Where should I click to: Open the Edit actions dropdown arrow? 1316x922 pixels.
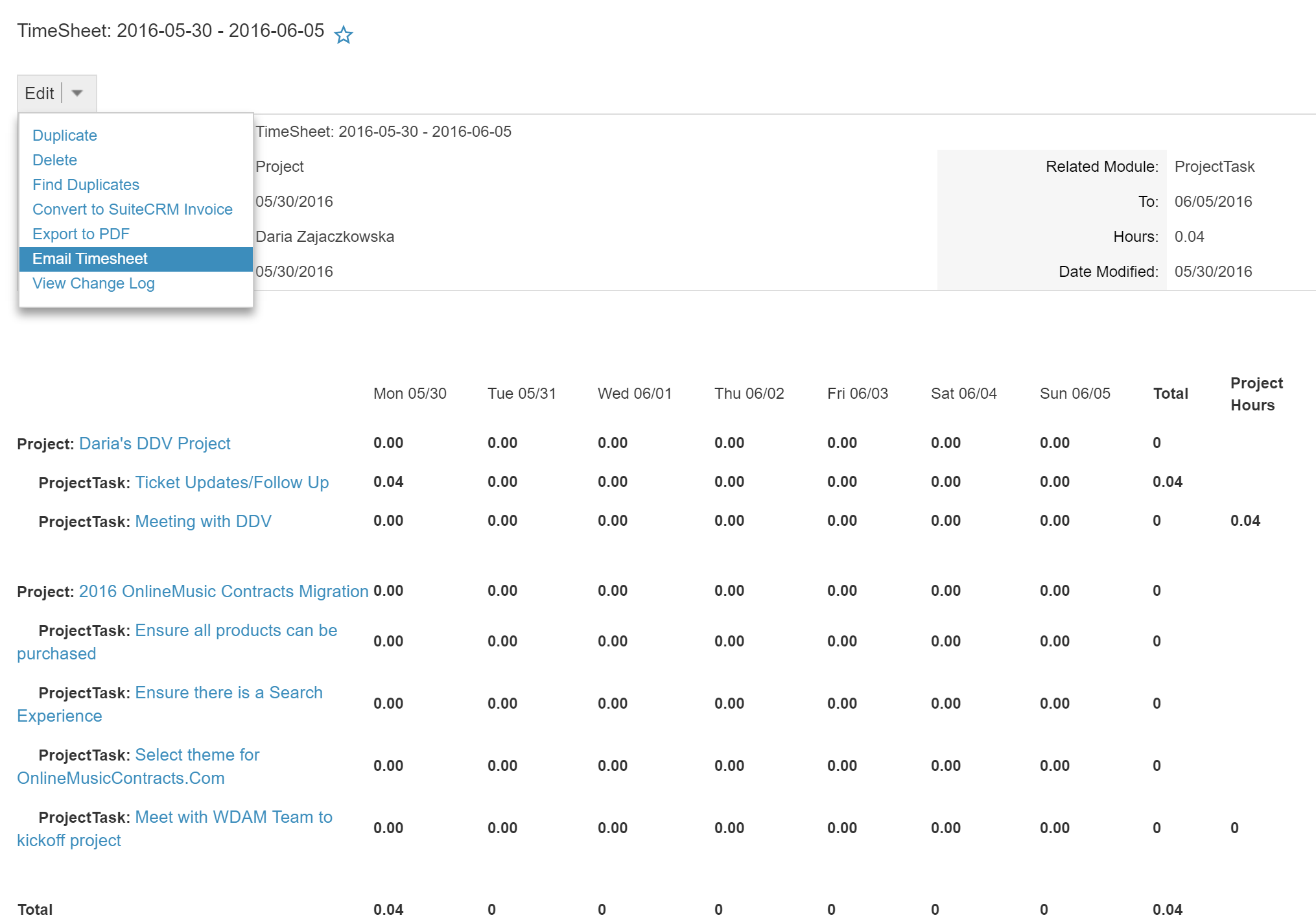(x=77, y=93)
